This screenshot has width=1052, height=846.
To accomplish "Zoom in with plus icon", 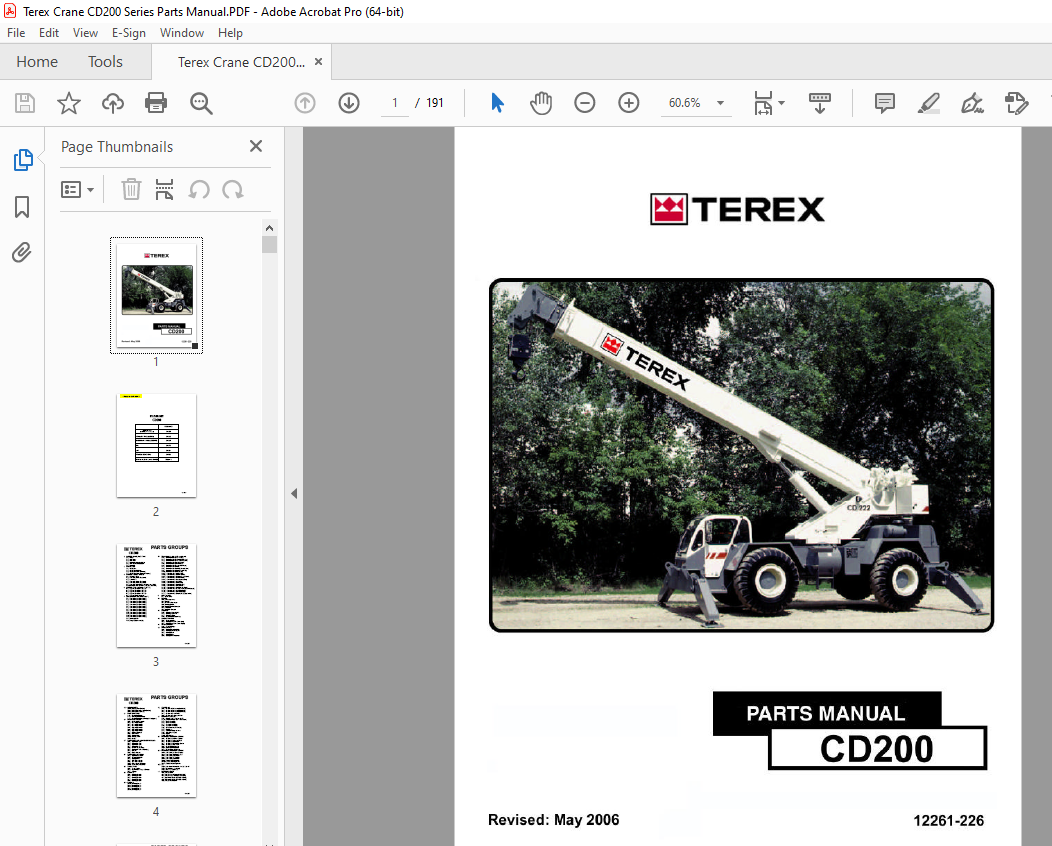I will tap(629, 103).
